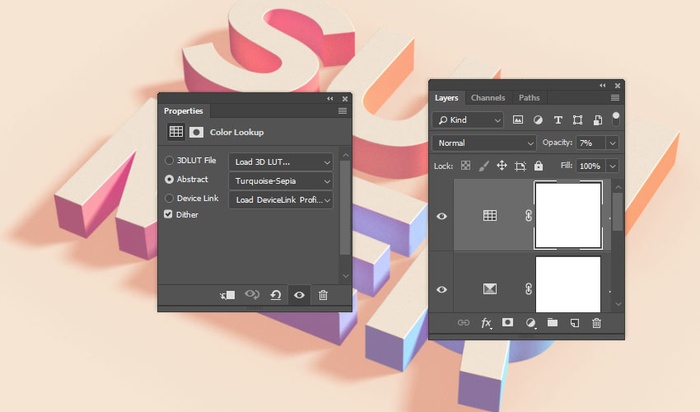Clip adjustment to layer icon
The width and height of the screenshot is (700, 412).
click(228, 295)
